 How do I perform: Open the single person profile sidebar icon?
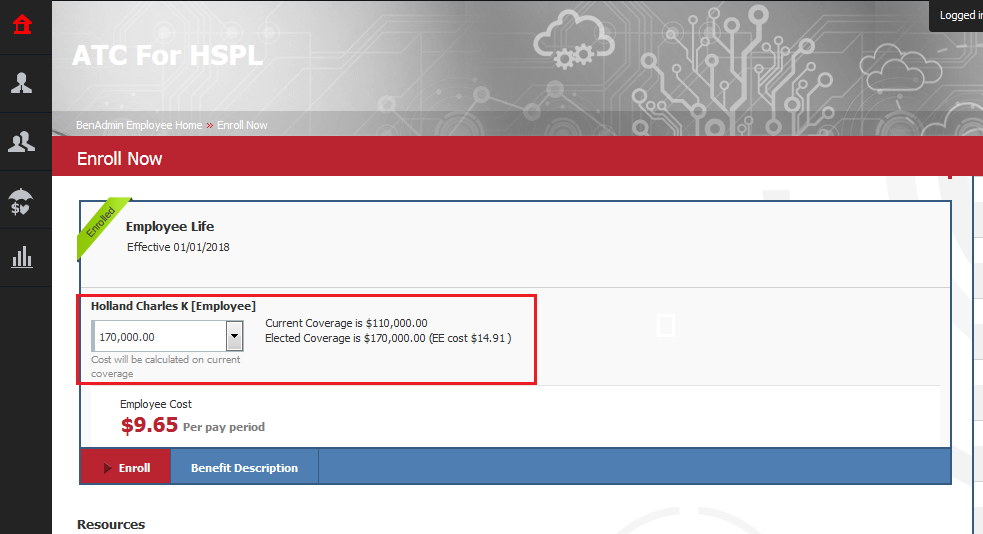pos(22,83)
